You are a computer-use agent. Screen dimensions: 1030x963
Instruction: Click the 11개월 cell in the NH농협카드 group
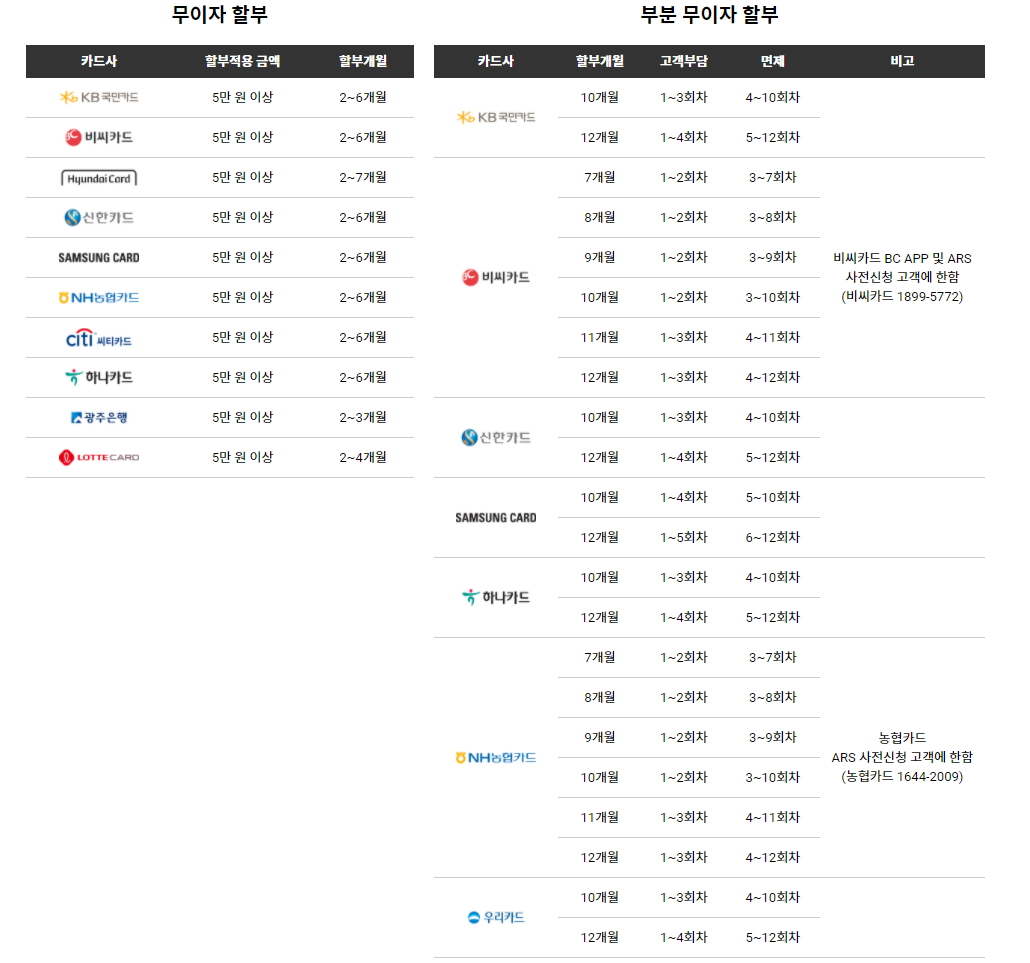pyautogui.click(x=600, y=817)
